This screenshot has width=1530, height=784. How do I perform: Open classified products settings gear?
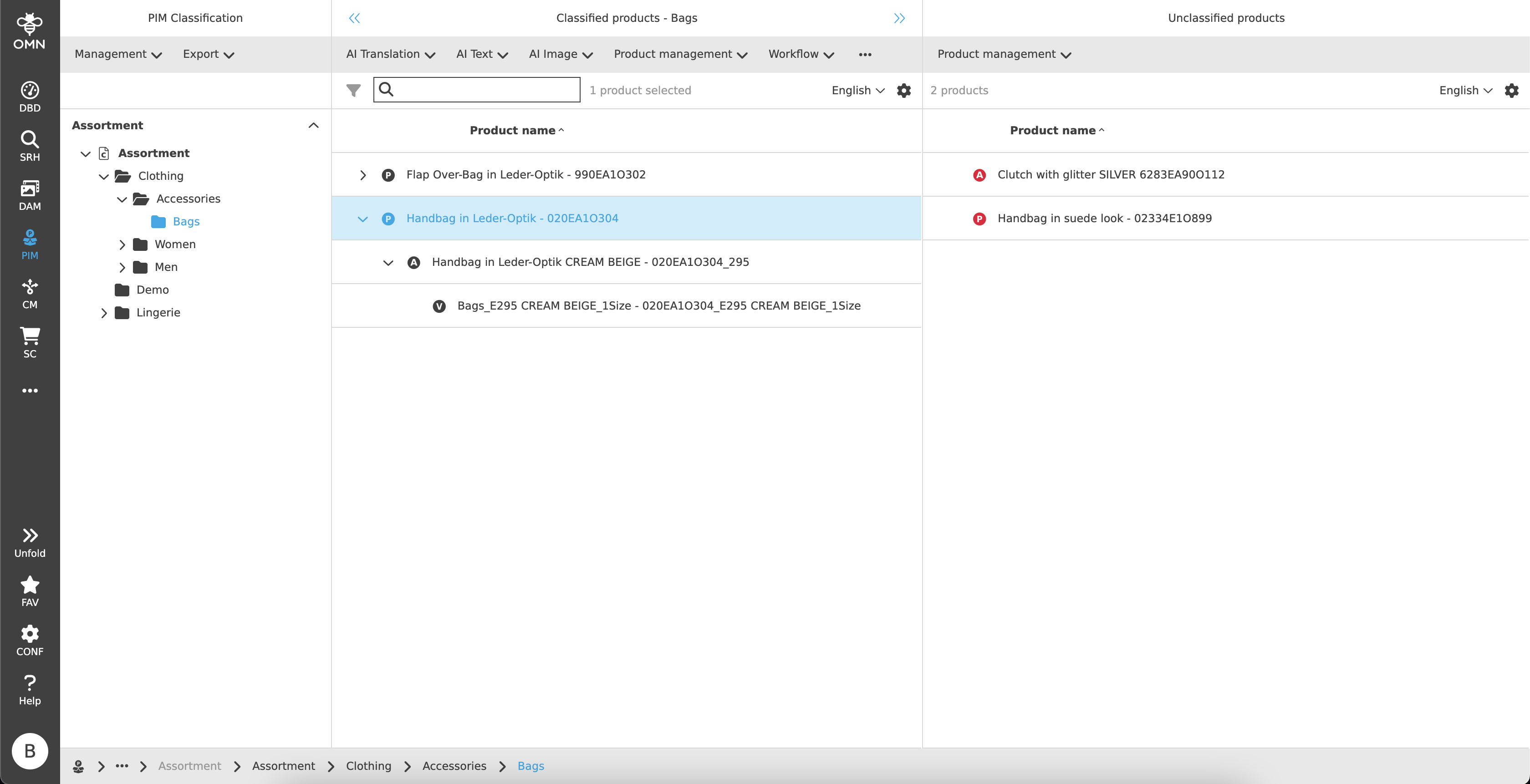[x=903, y=90]
